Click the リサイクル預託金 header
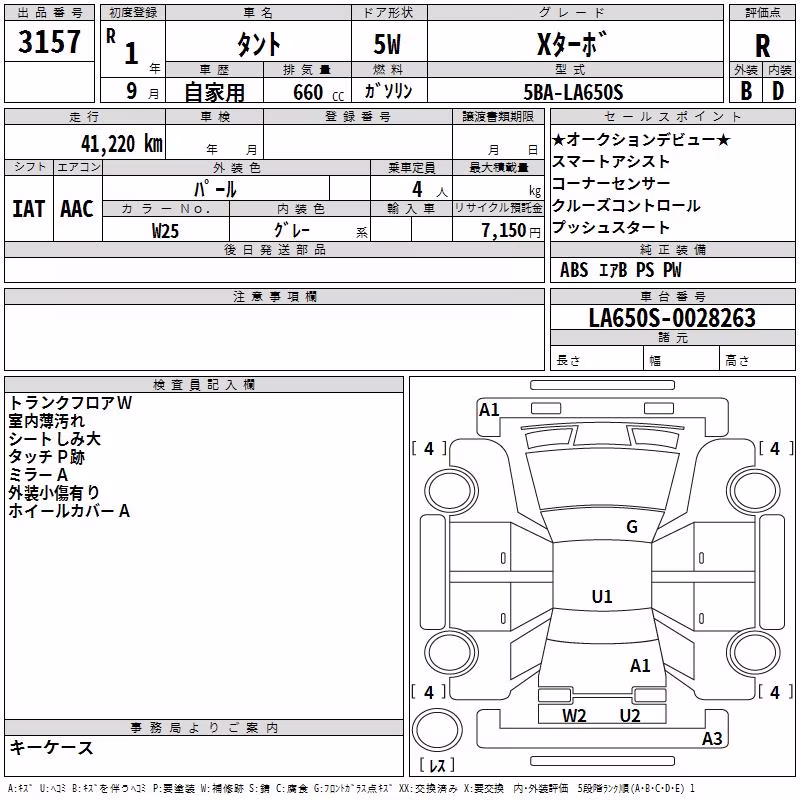The height and width of the screenshot is (800, 800). [498, 208]
